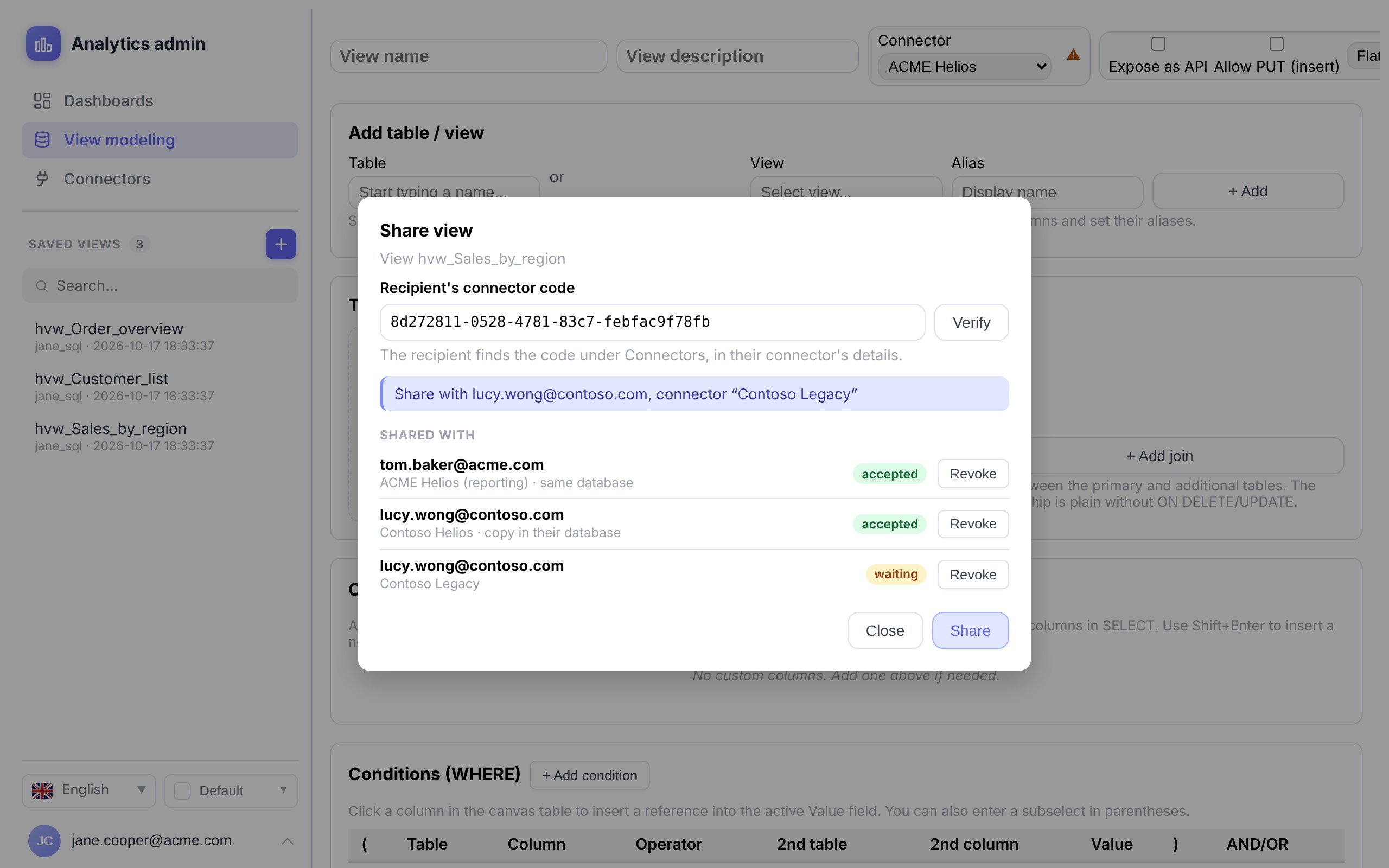Viewport: 1389px width, 868px height.
Task: Open Connectors in the sidebar
Action: point(160,178)
